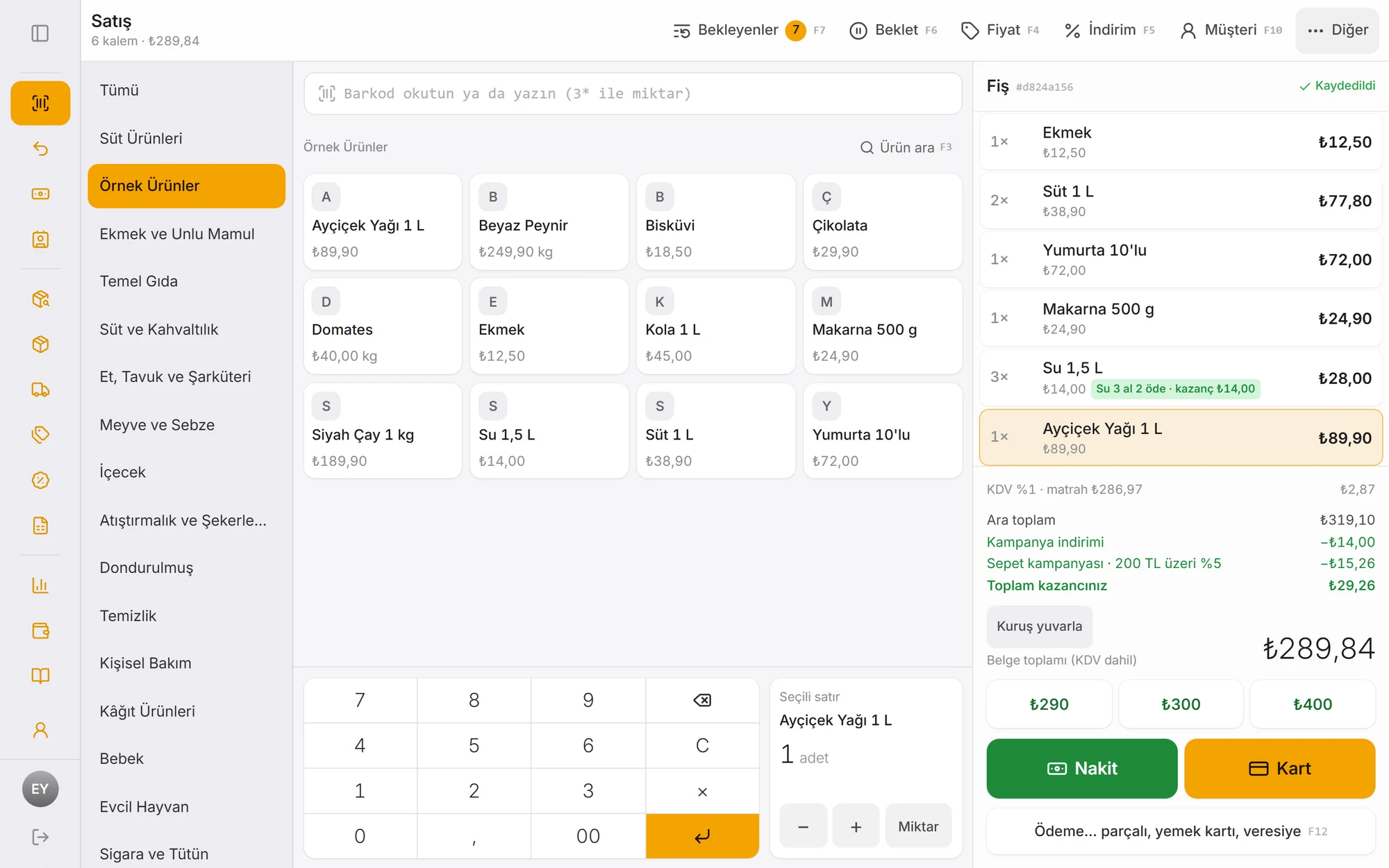Open the user person icon in sidebar
This screenshot has width=1389, height=868.
click(x=40, y=730)
